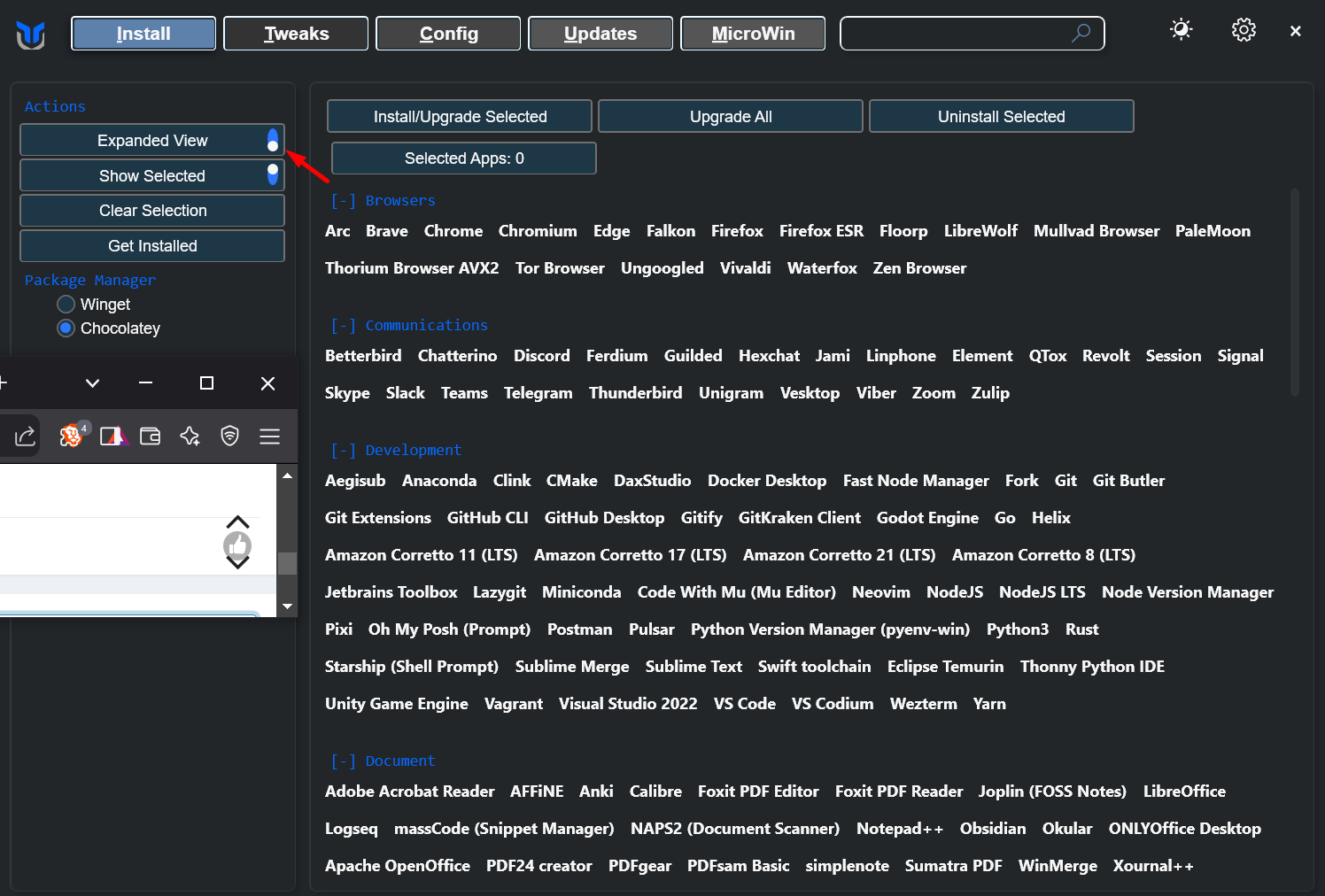Screen dimensions: 1325x896
Task: Click the Brave VPN shield icon
Action: [230, 436]
